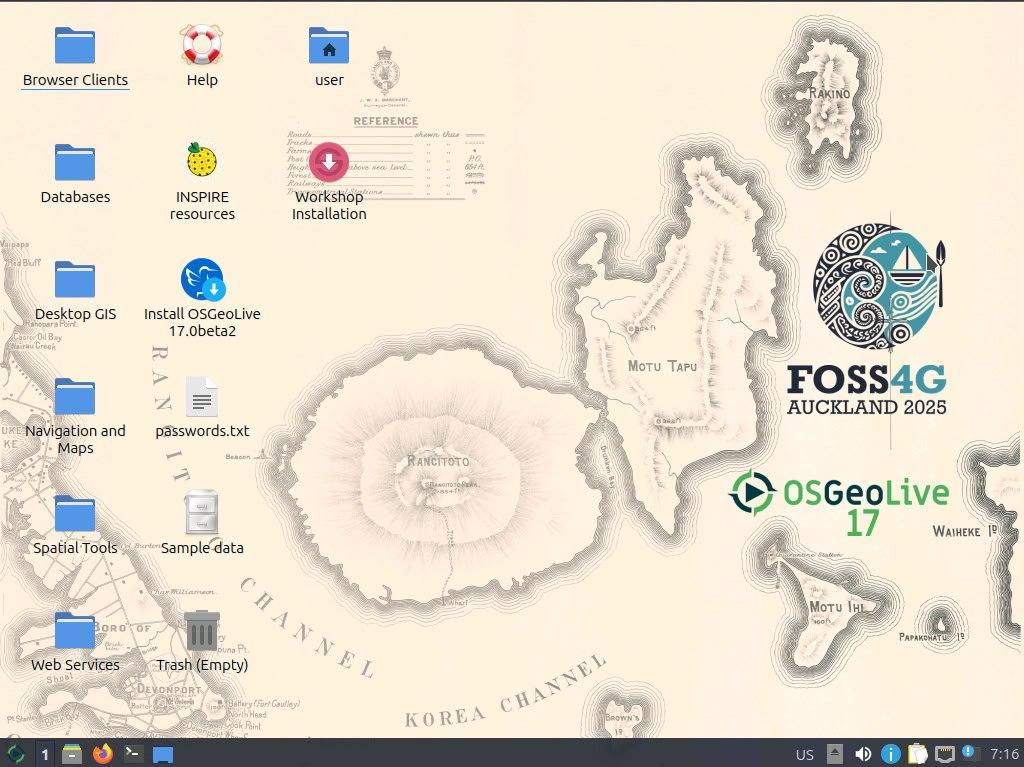The height and width of the screenshot is (767, 1024).
Task: Open the Web Services folder
Action: [x=75, y=632]
